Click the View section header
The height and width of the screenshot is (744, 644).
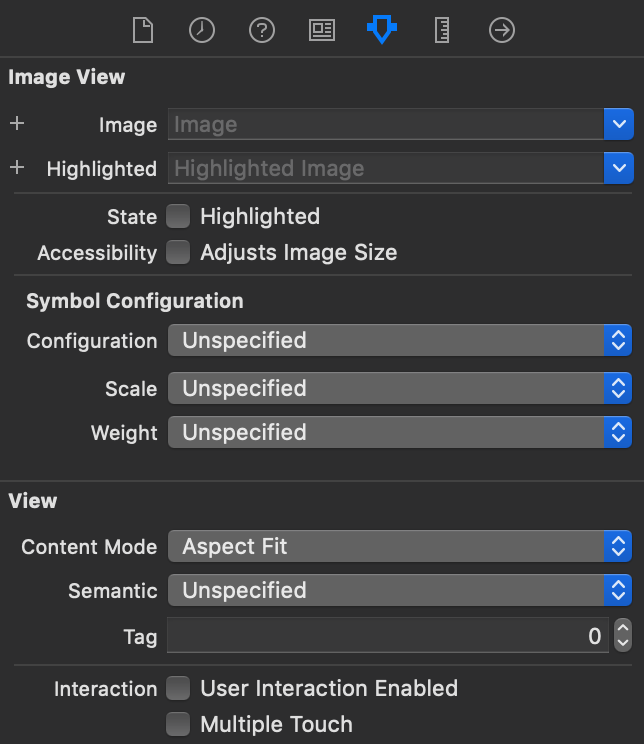click(x=33, y=501)
